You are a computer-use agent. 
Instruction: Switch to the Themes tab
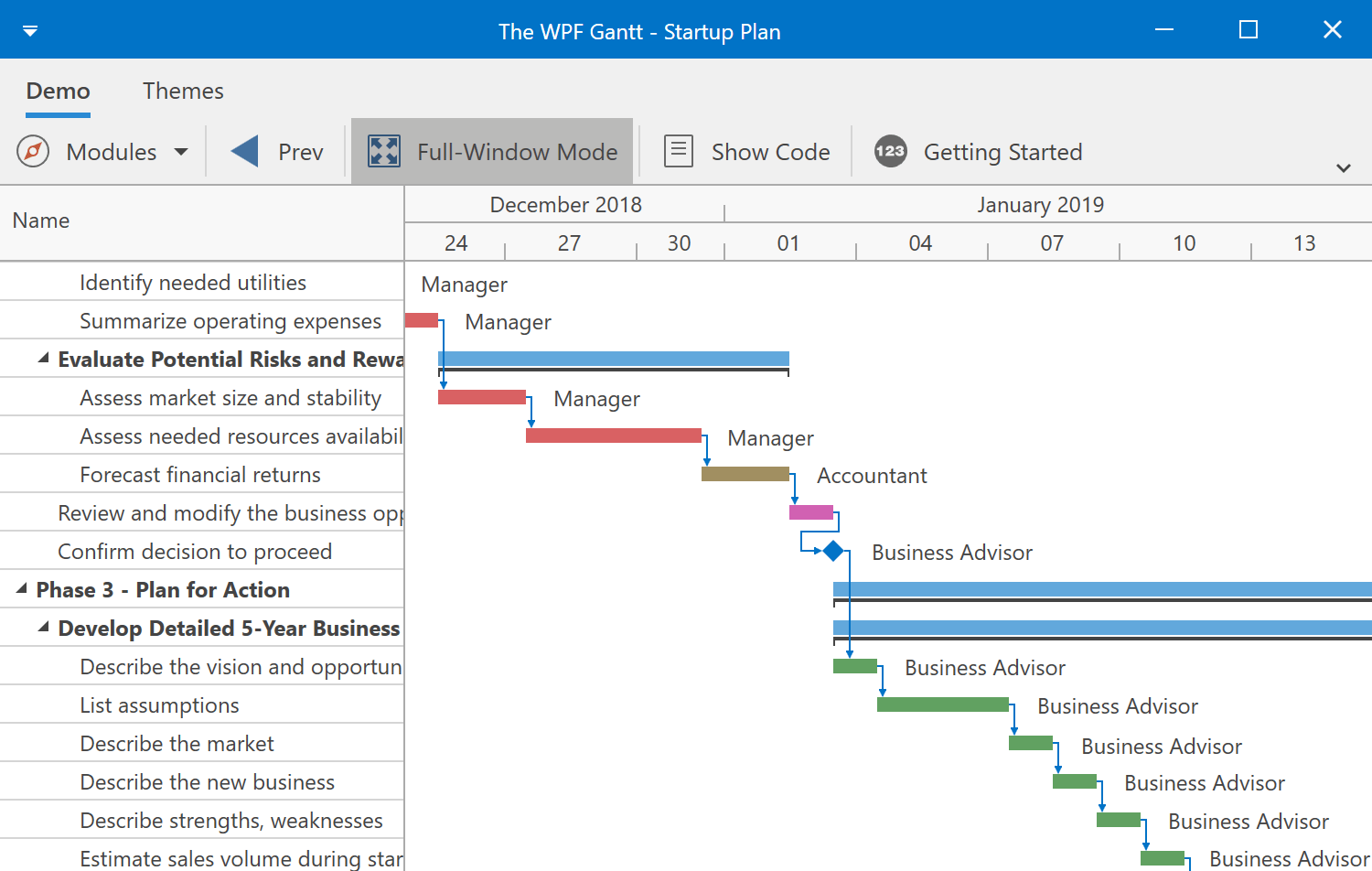click(183, 91)
